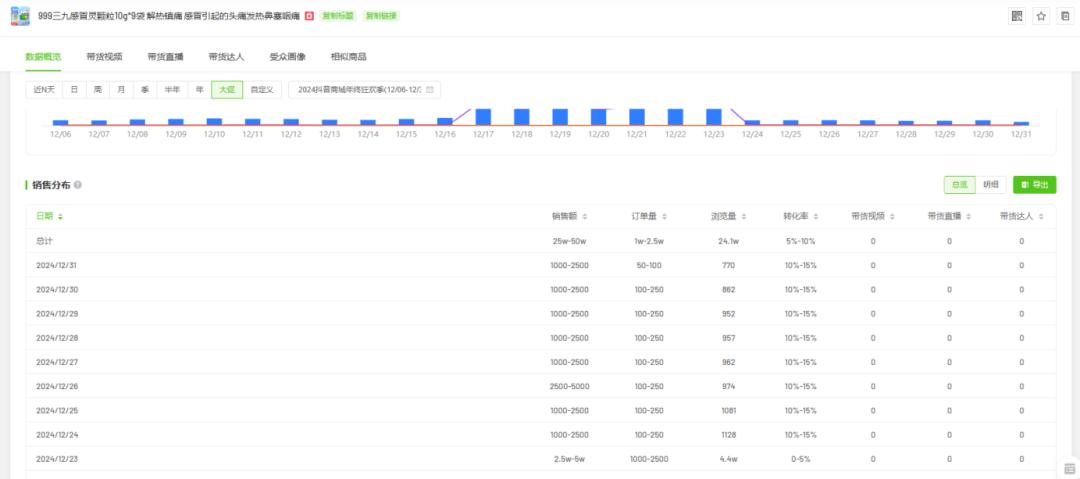Viewport: 1080px width, 479px height.
Task: Open the 受众画像 tab
Action: [x=288, y=57]
